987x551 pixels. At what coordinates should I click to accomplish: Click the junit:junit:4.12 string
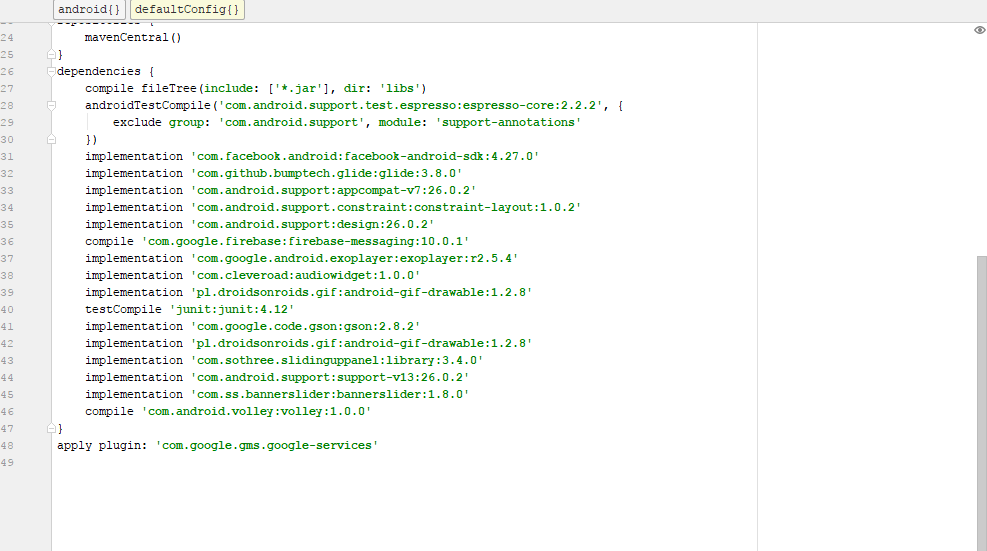[232, 310]
